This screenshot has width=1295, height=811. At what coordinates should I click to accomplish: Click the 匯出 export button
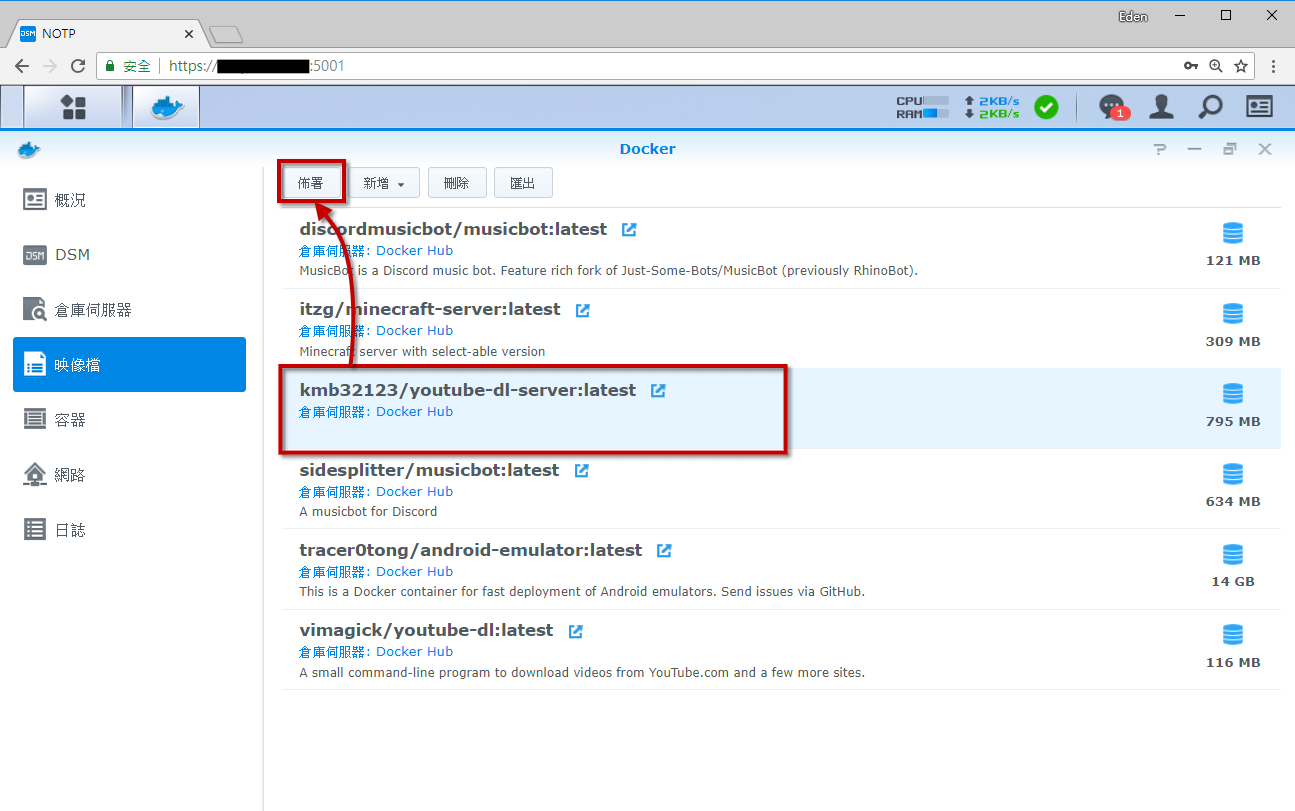click(x=523, y=183)
